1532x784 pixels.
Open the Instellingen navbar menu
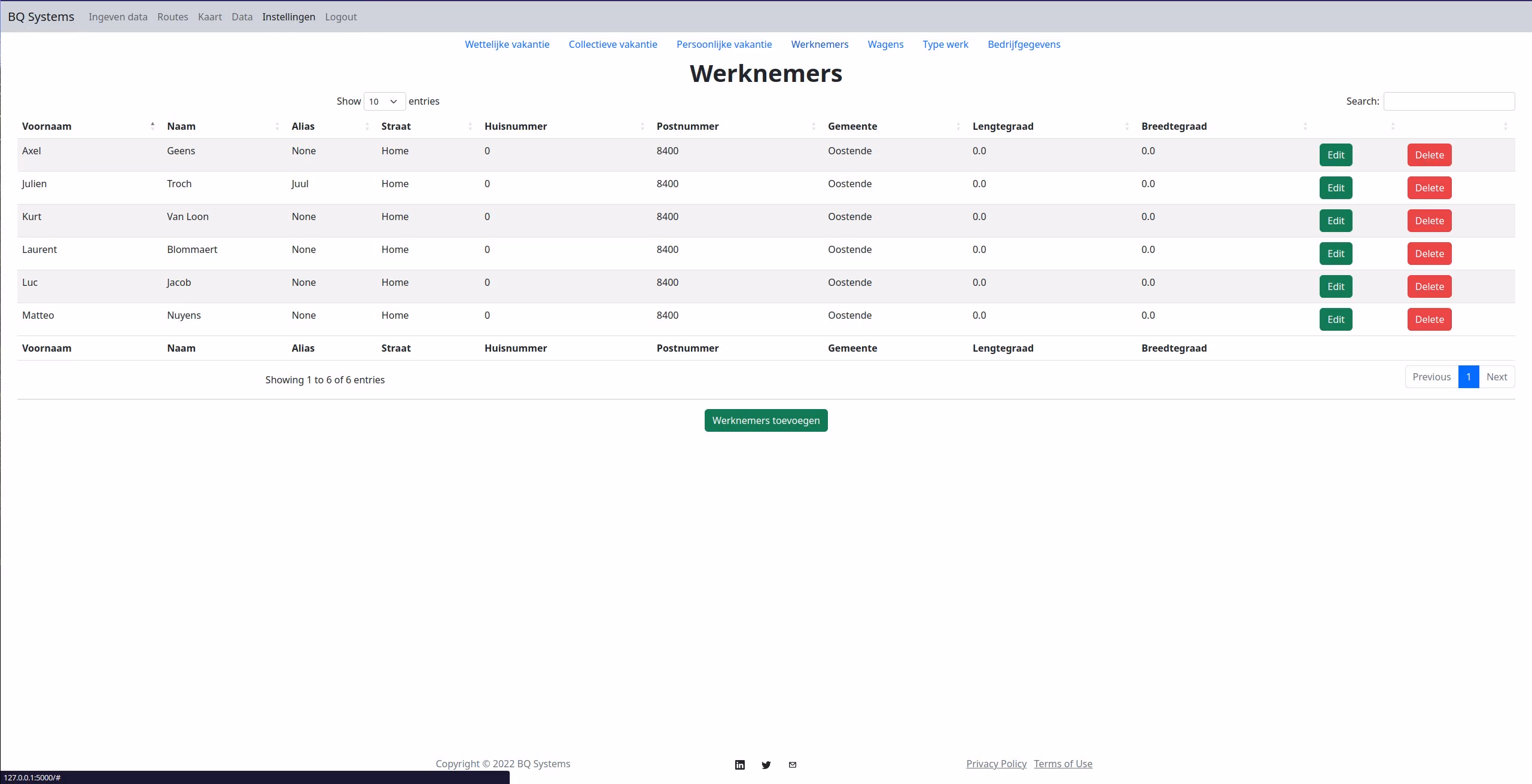point(288,17)
